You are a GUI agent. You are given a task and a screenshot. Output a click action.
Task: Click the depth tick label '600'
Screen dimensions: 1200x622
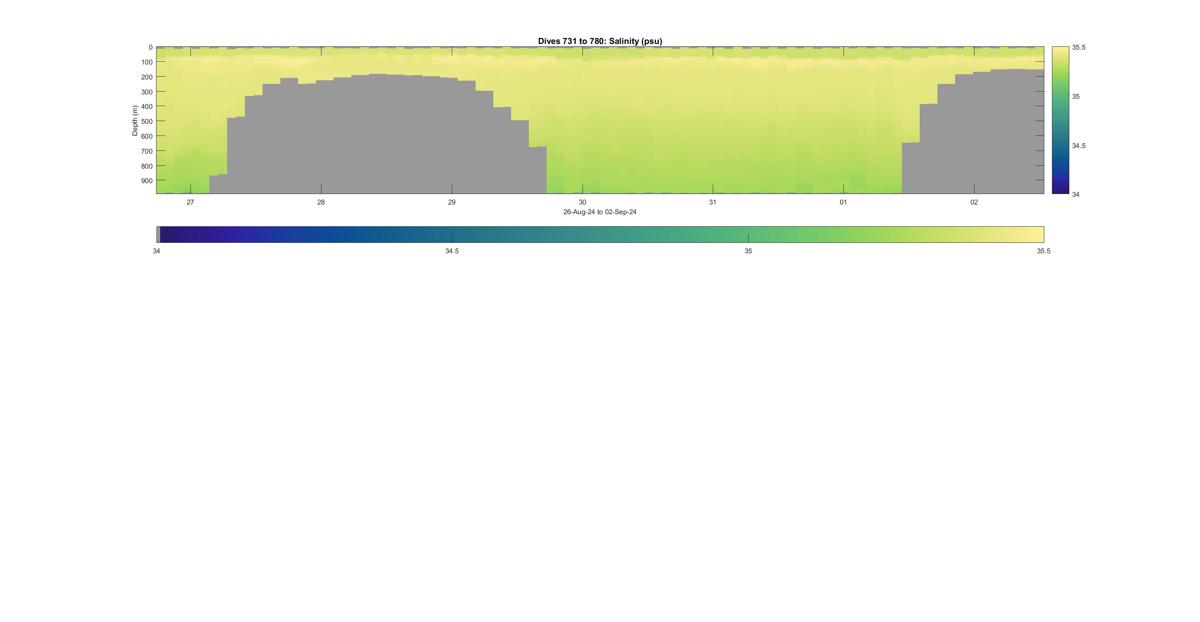pos(146,137)
